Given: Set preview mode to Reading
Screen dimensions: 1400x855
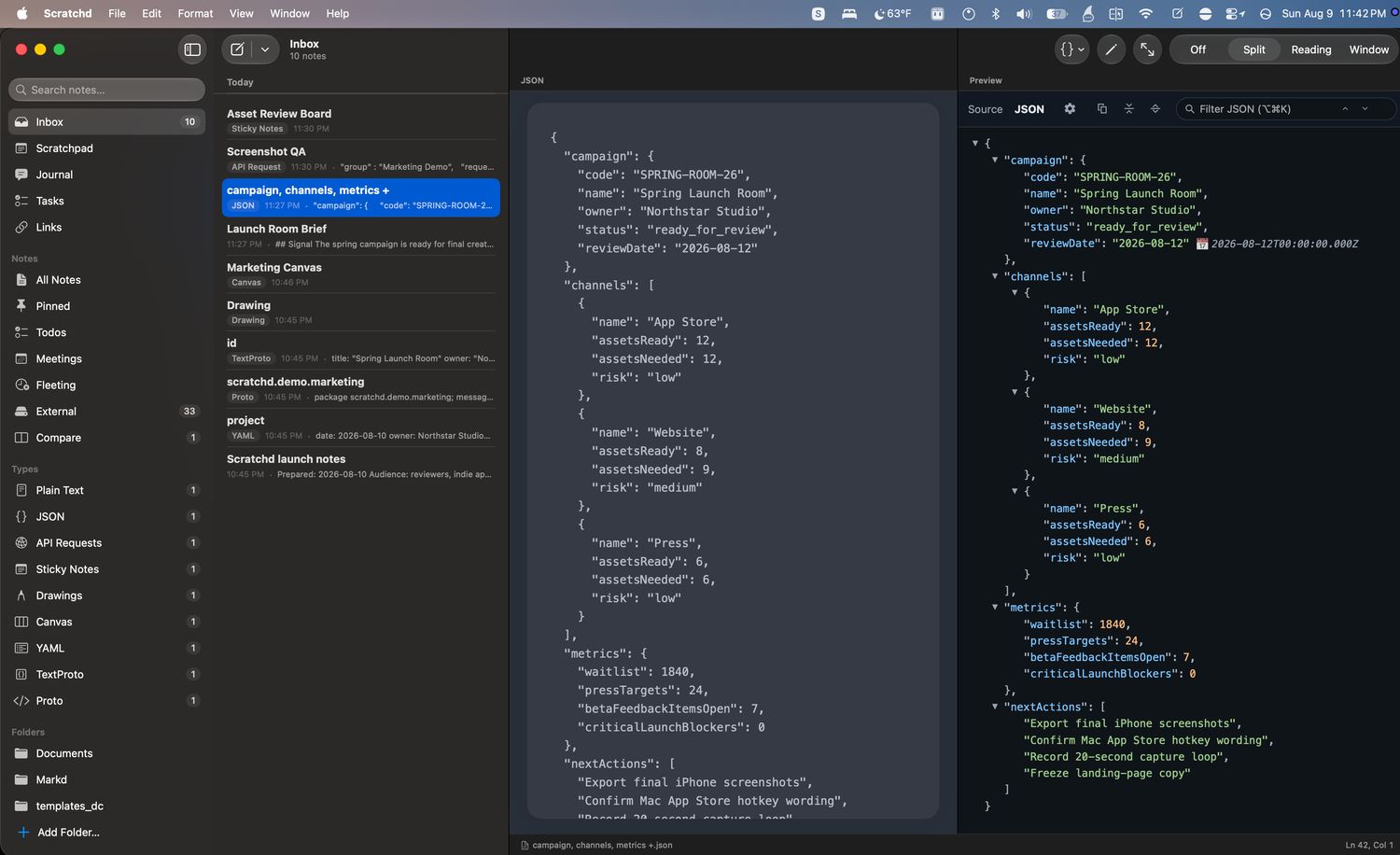Looking at the screenshot, I should pos(1310,49).
